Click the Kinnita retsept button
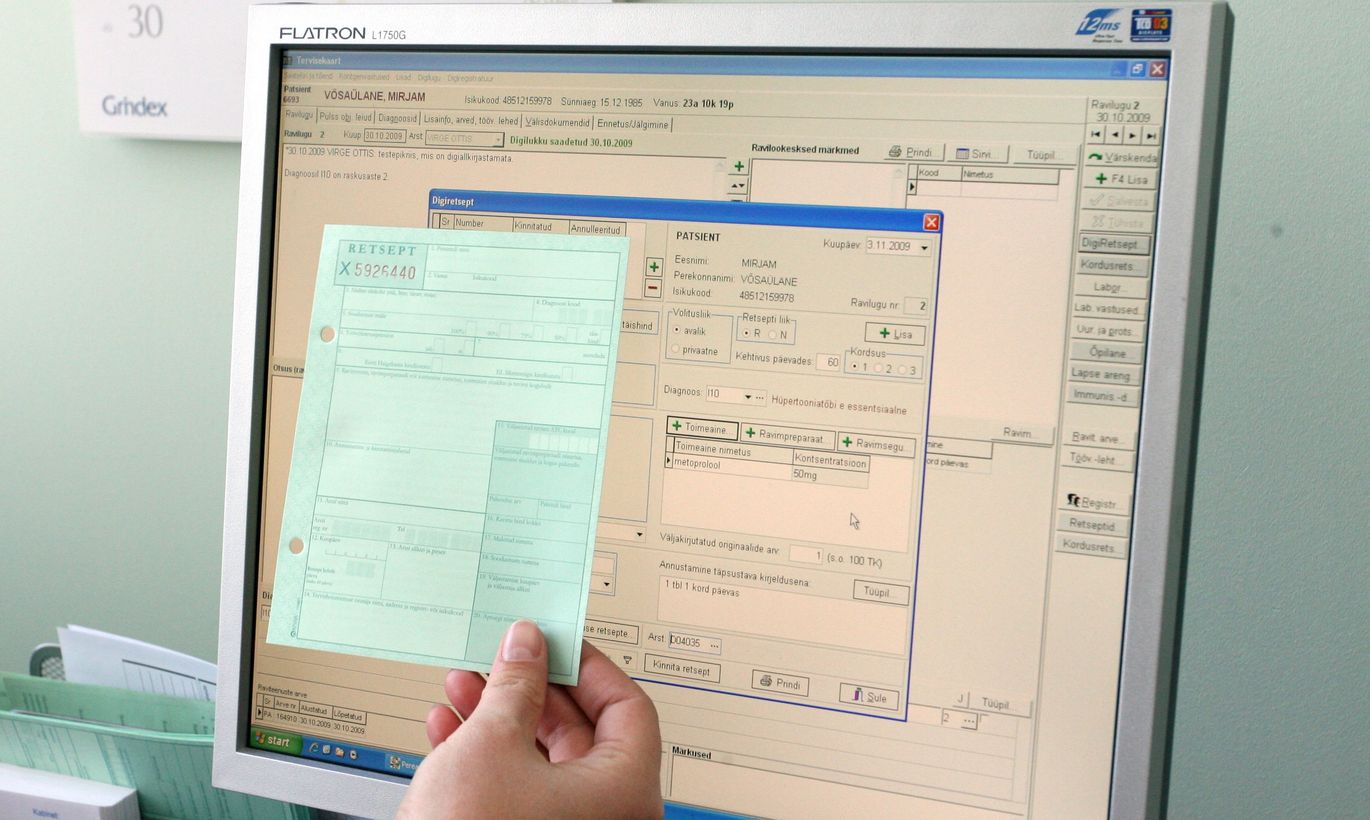Viewport: 1370px width, 820px height. click(682, 669)
